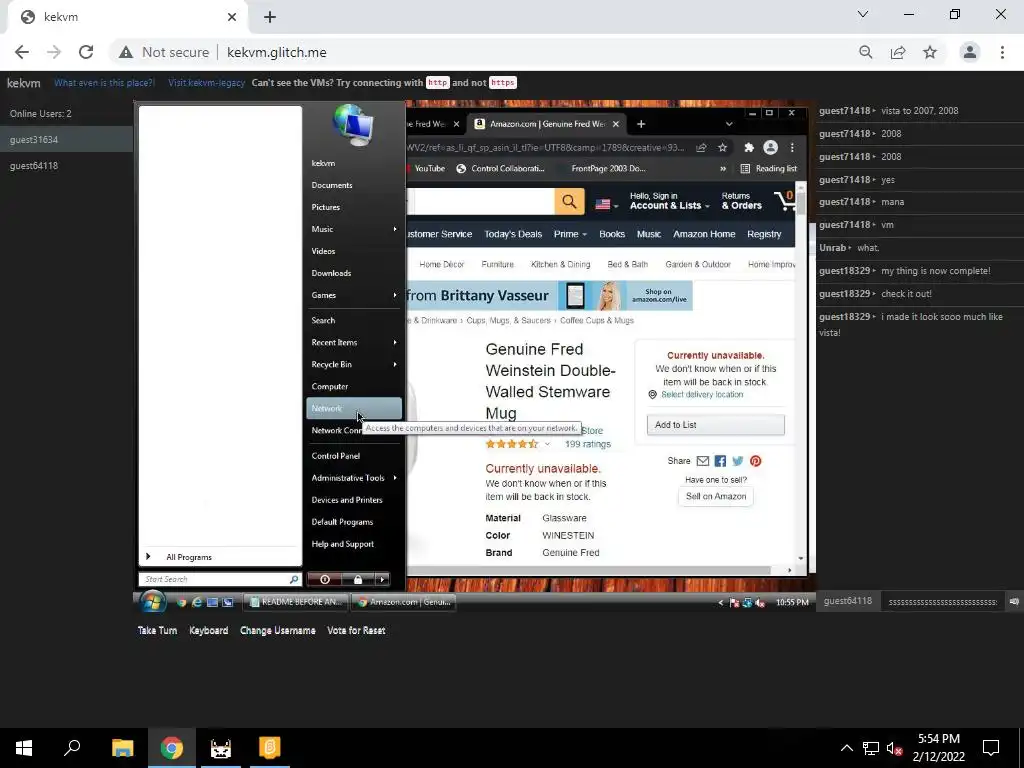
Task: Open Help and Support entry
Action: (x=343, y=544)
